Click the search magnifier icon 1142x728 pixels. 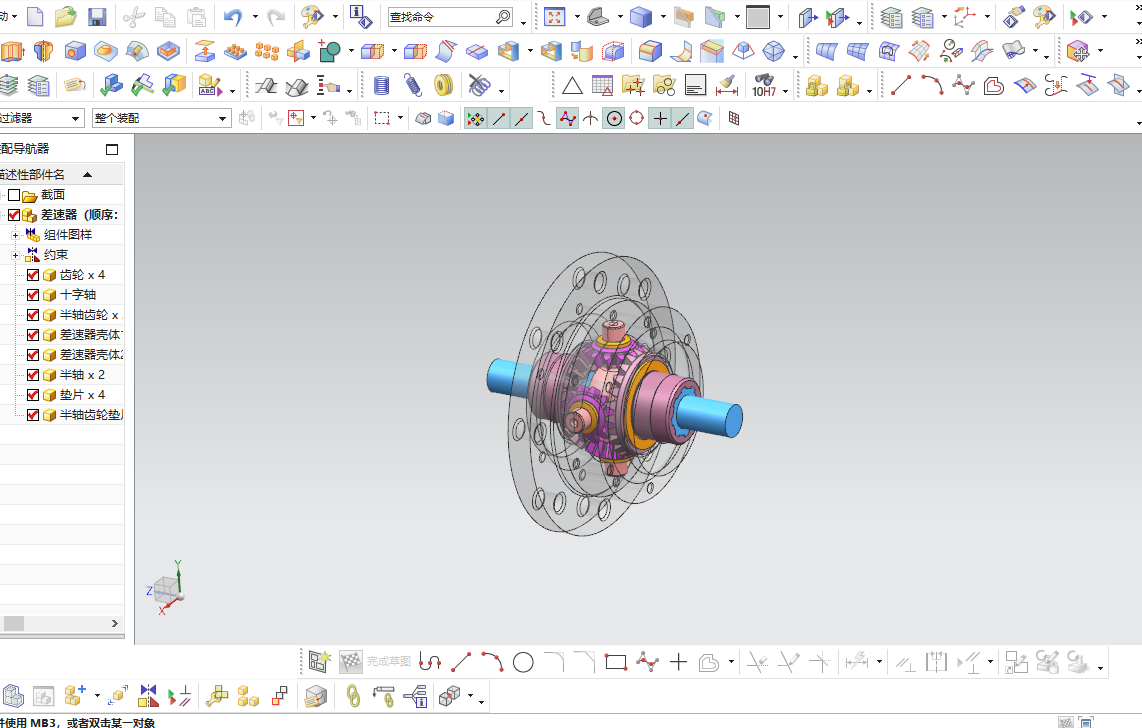503,17
